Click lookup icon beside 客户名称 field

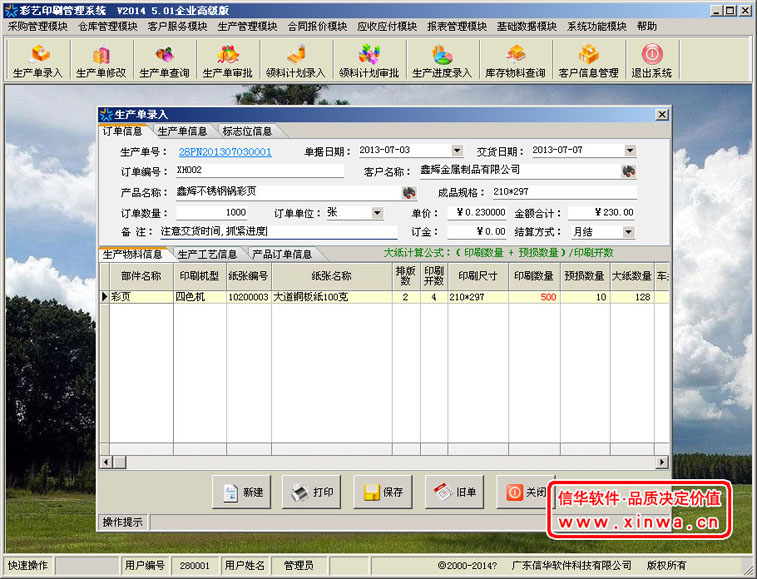click(x=627, y=172)
